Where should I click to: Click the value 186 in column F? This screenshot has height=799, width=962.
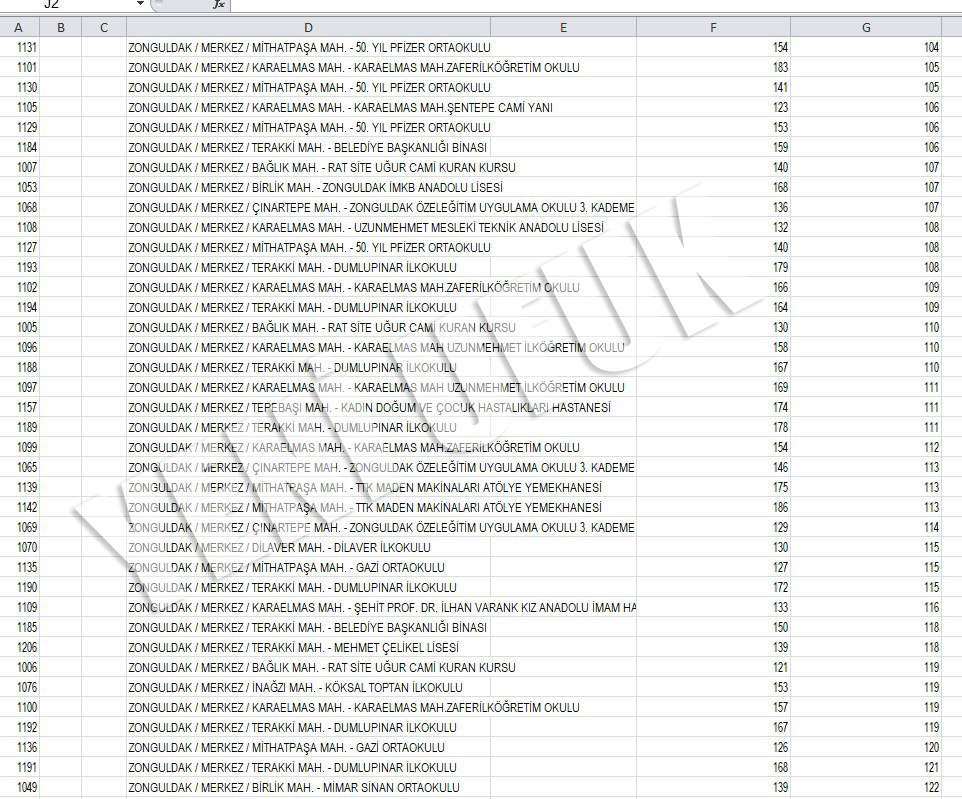point(778,508)
